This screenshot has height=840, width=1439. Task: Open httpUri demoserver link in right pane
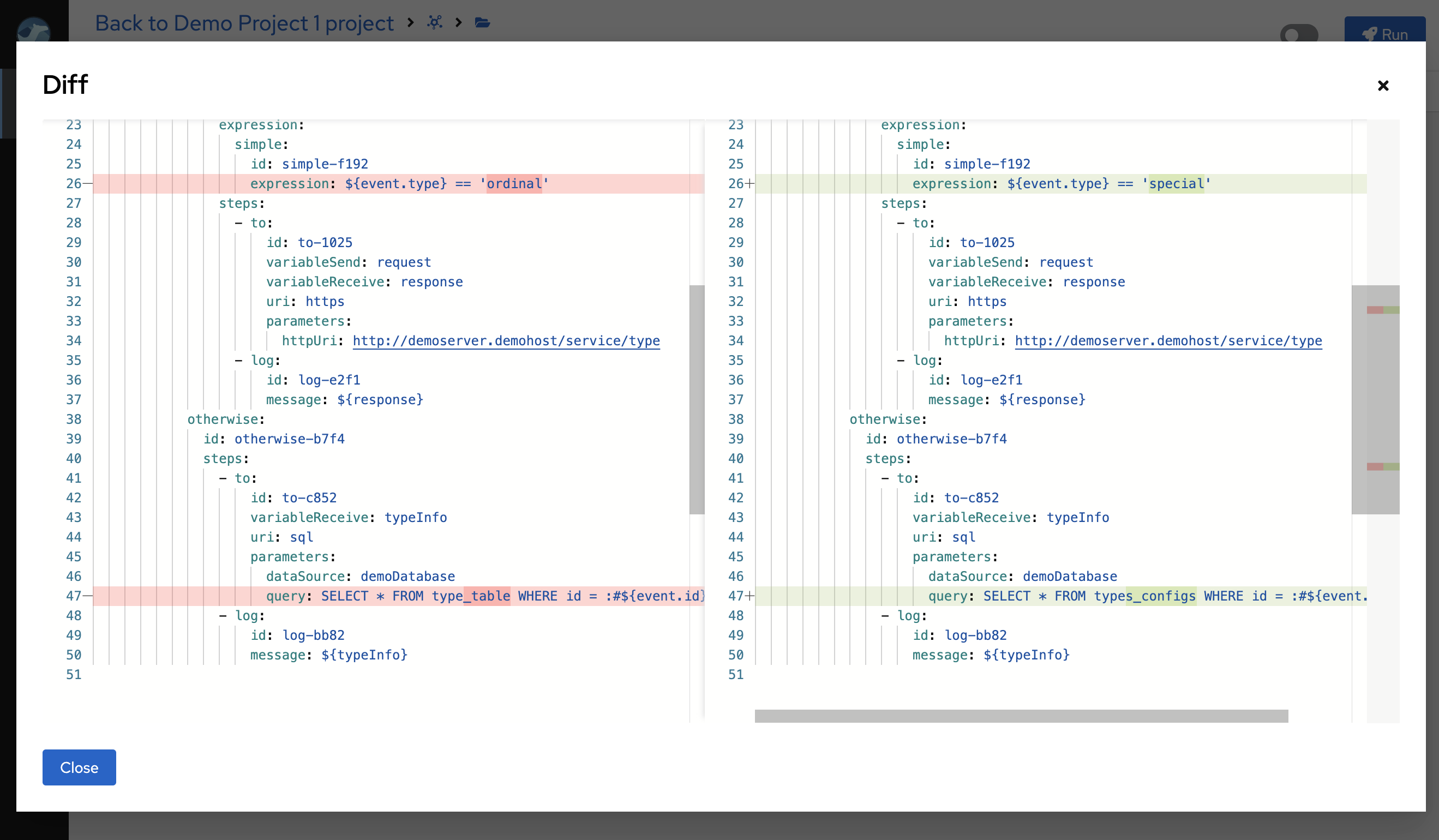[x=1168, y=341]
